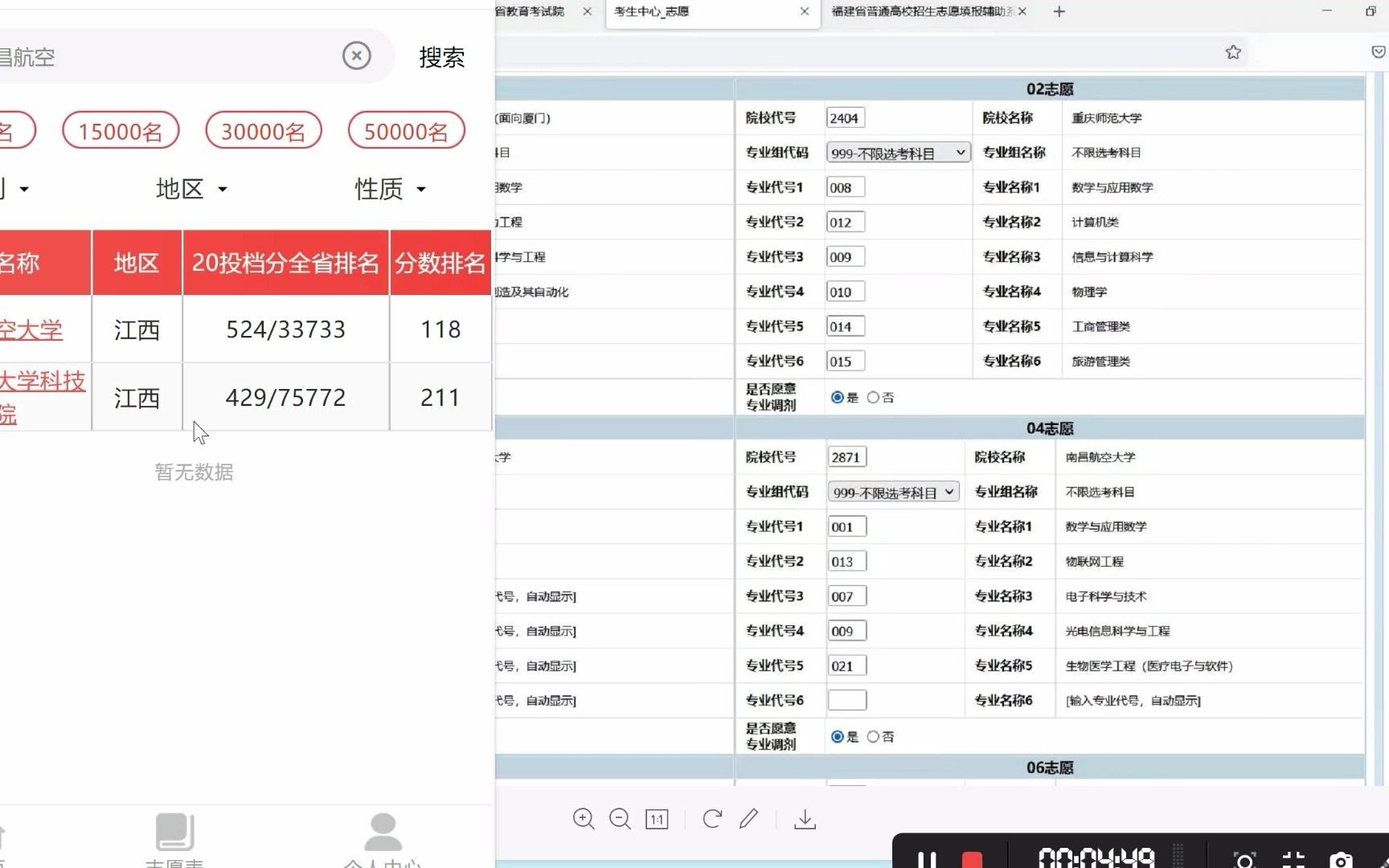Clear the search box with the X icon
Screen dimensions: 1389x868
(x=357, y=55)
